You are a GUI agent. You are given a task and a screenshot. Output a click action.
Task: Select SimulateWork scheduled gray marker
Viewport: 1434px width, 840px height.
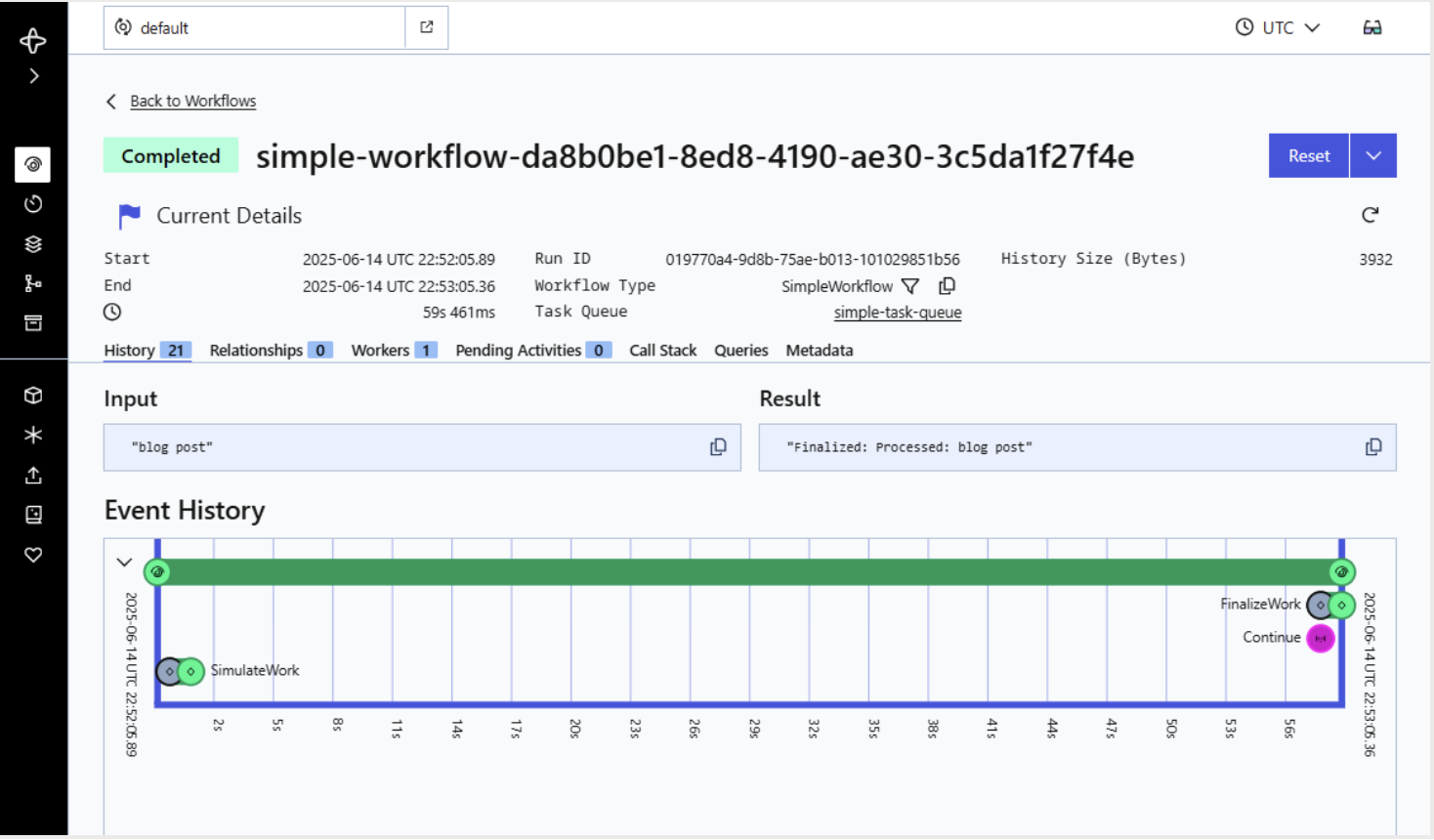click(170, 672)
